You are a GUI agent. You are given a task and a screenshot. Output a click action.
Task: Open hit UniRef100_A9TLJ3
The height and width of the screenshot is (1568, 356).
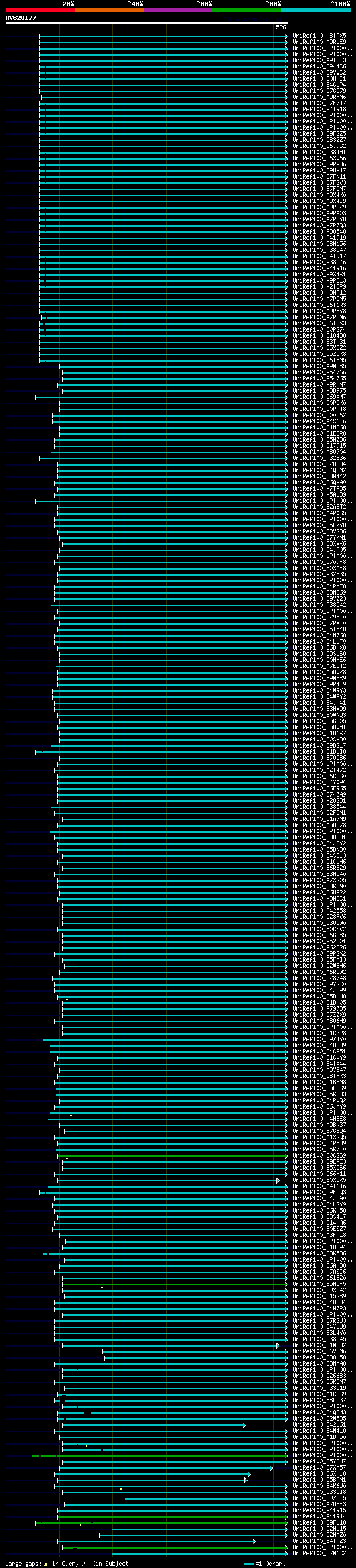point(319,60)
